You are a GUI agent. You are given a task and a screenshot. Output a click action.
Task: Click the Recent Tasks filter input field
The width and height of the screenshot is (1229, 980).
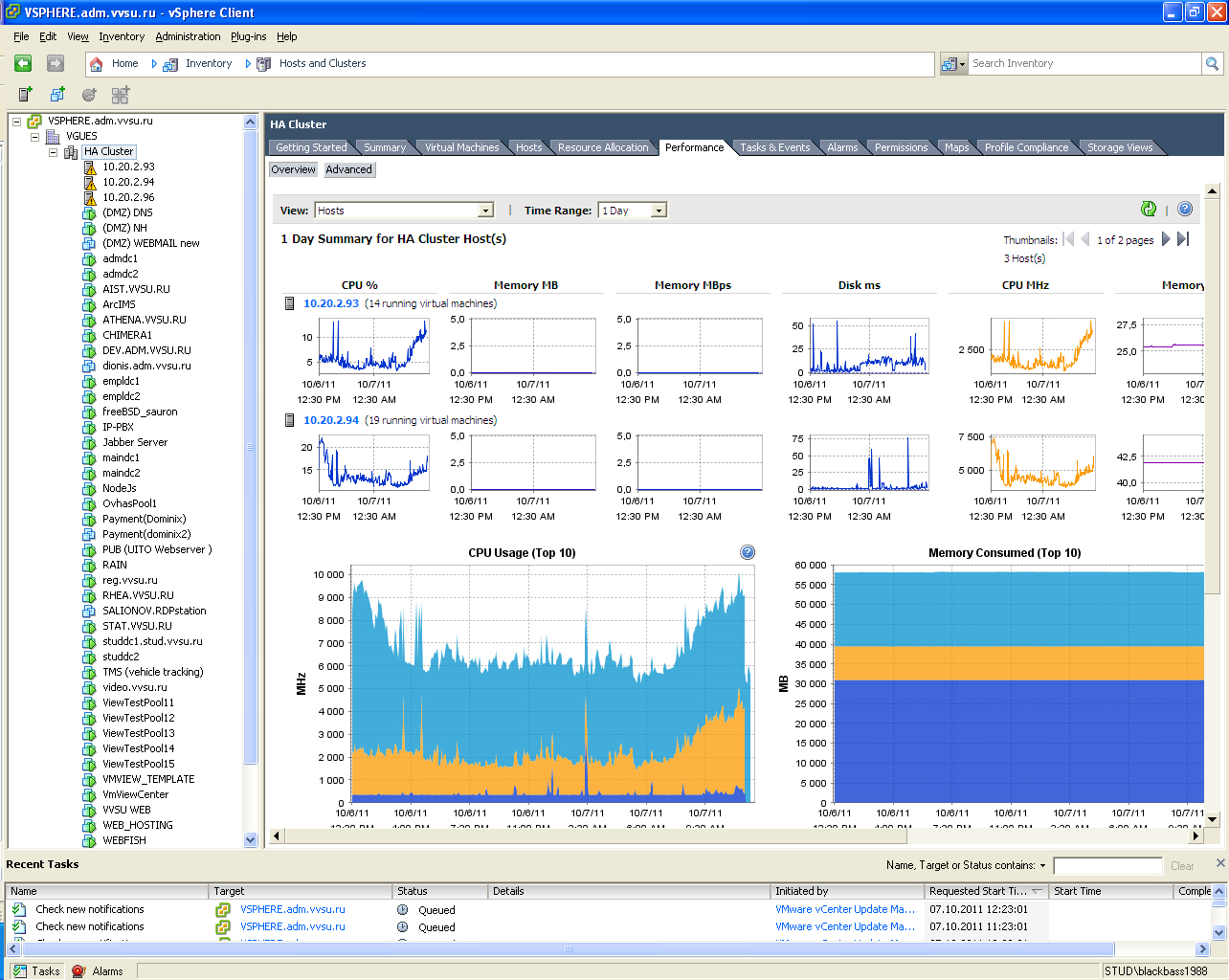(1107, 866)
